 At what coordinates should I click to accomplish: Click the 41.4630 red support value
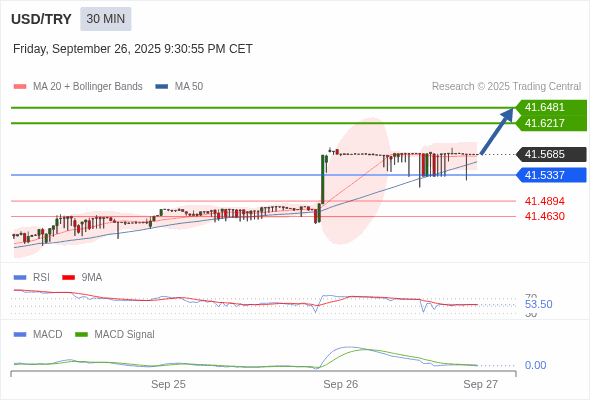(544, 216)
